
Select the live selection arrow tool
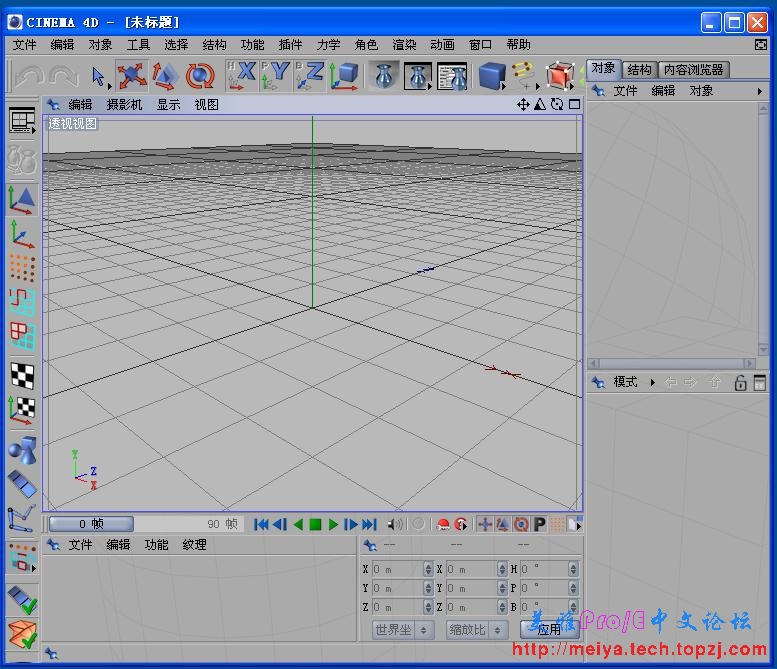[99, 76]
